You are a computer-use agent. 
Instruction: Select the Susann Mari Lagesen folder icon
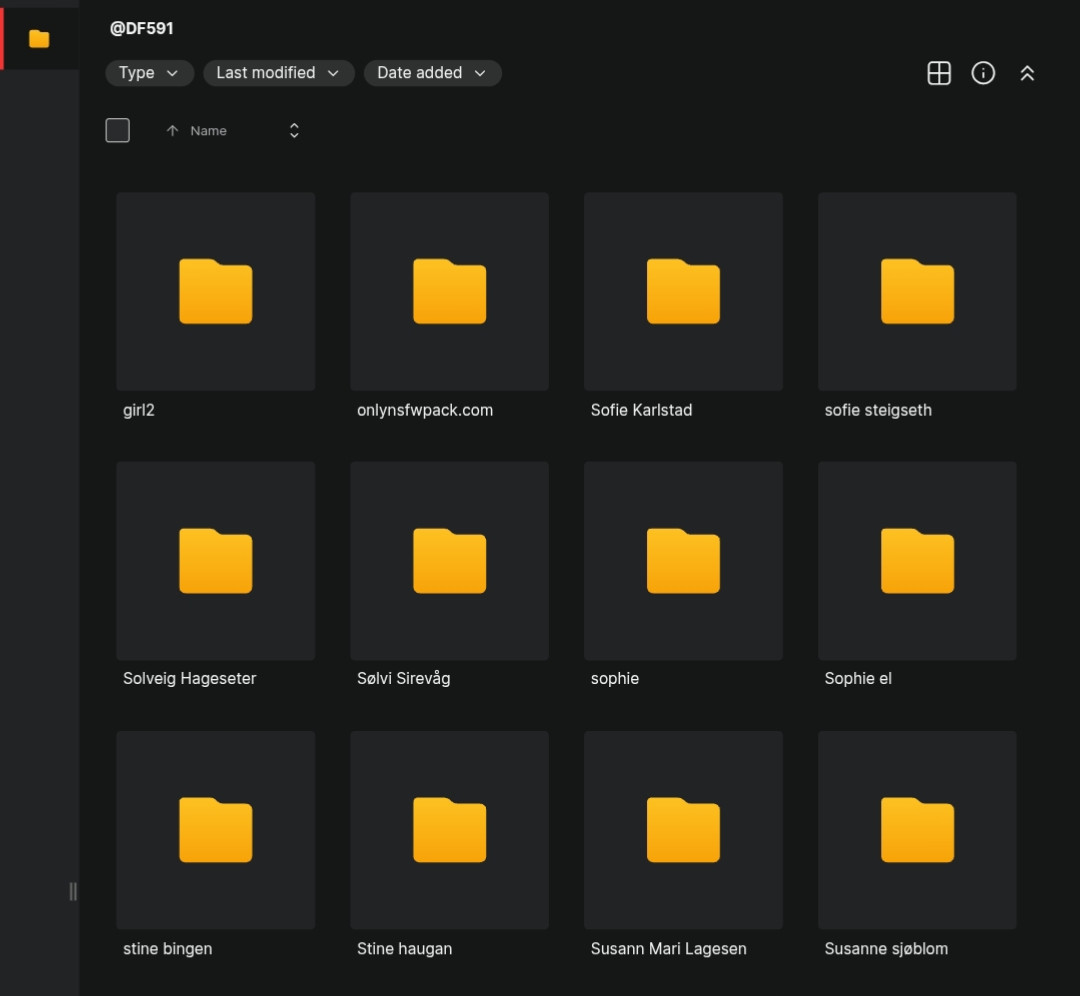[683, 830]
